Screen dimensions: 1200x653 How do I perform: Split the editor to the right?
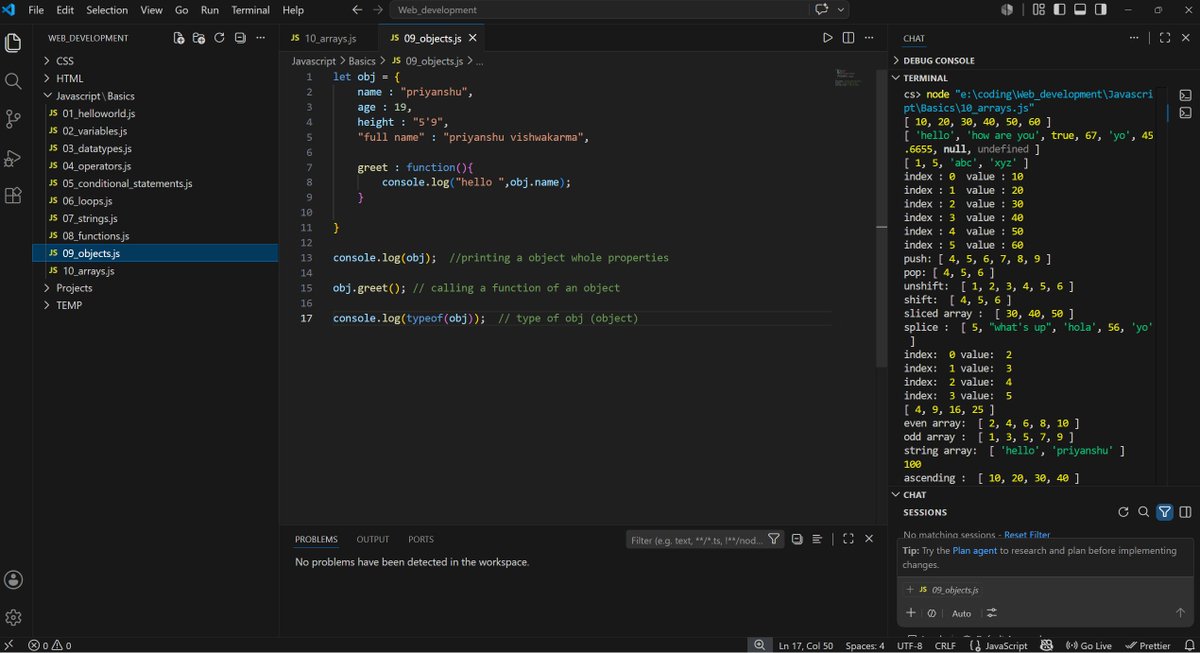848,38
